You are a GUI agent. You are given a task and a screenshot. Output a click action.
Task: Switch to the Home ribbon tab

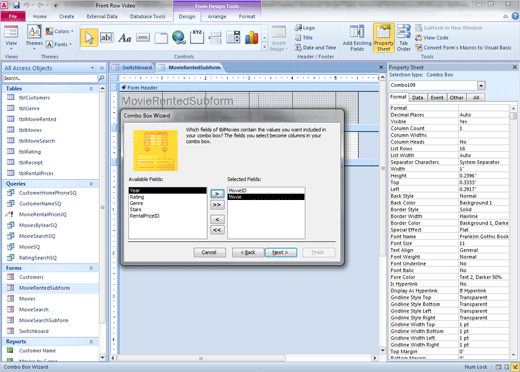(40, 16)
